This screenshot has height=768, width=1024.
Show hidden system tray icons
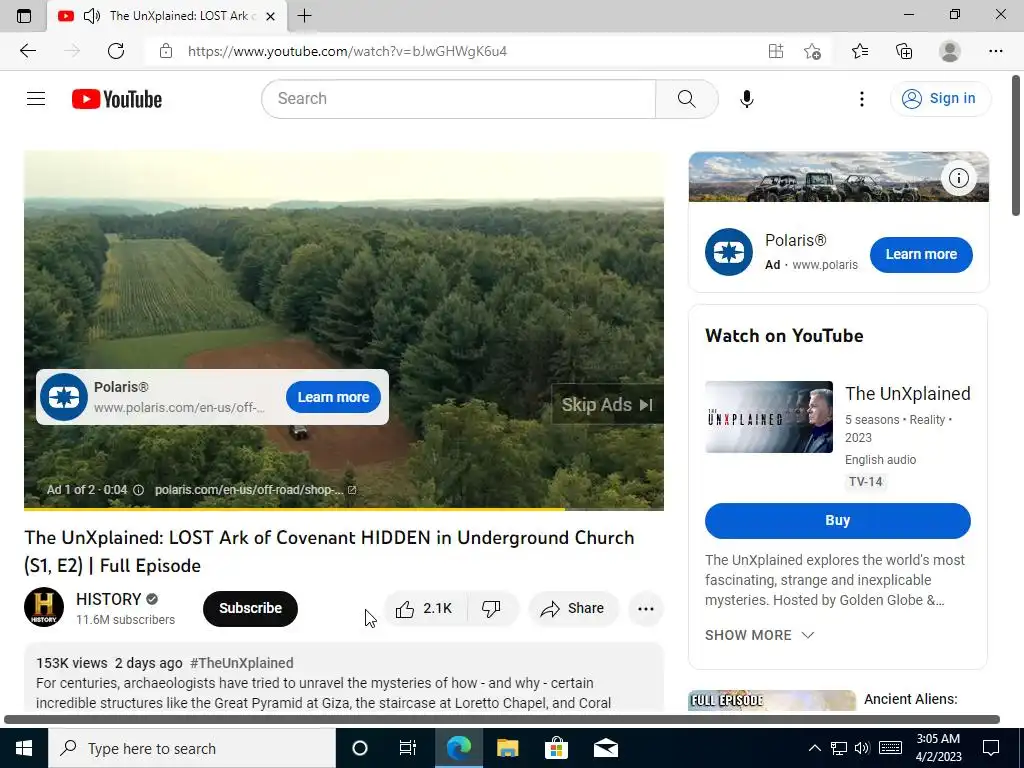tap(814, 748)
